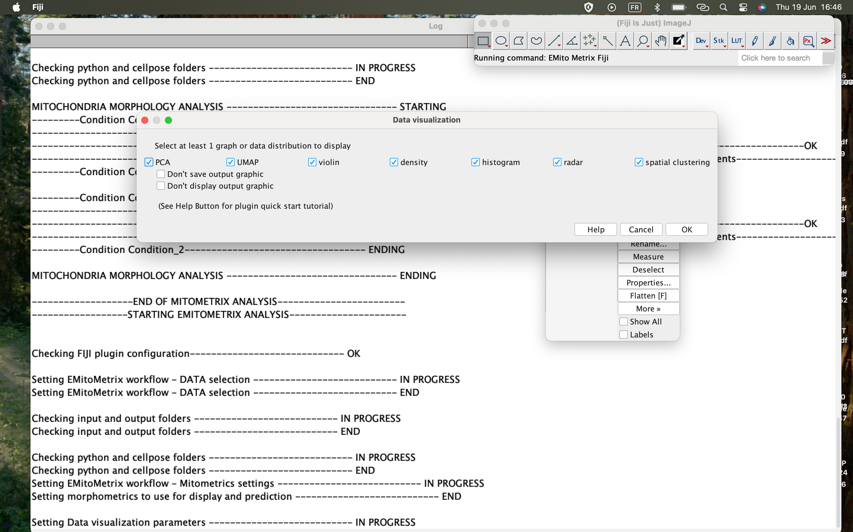This screenshot has width=853, height=532.
Task: Open the Fiji application menu
Action: (38, 7)
